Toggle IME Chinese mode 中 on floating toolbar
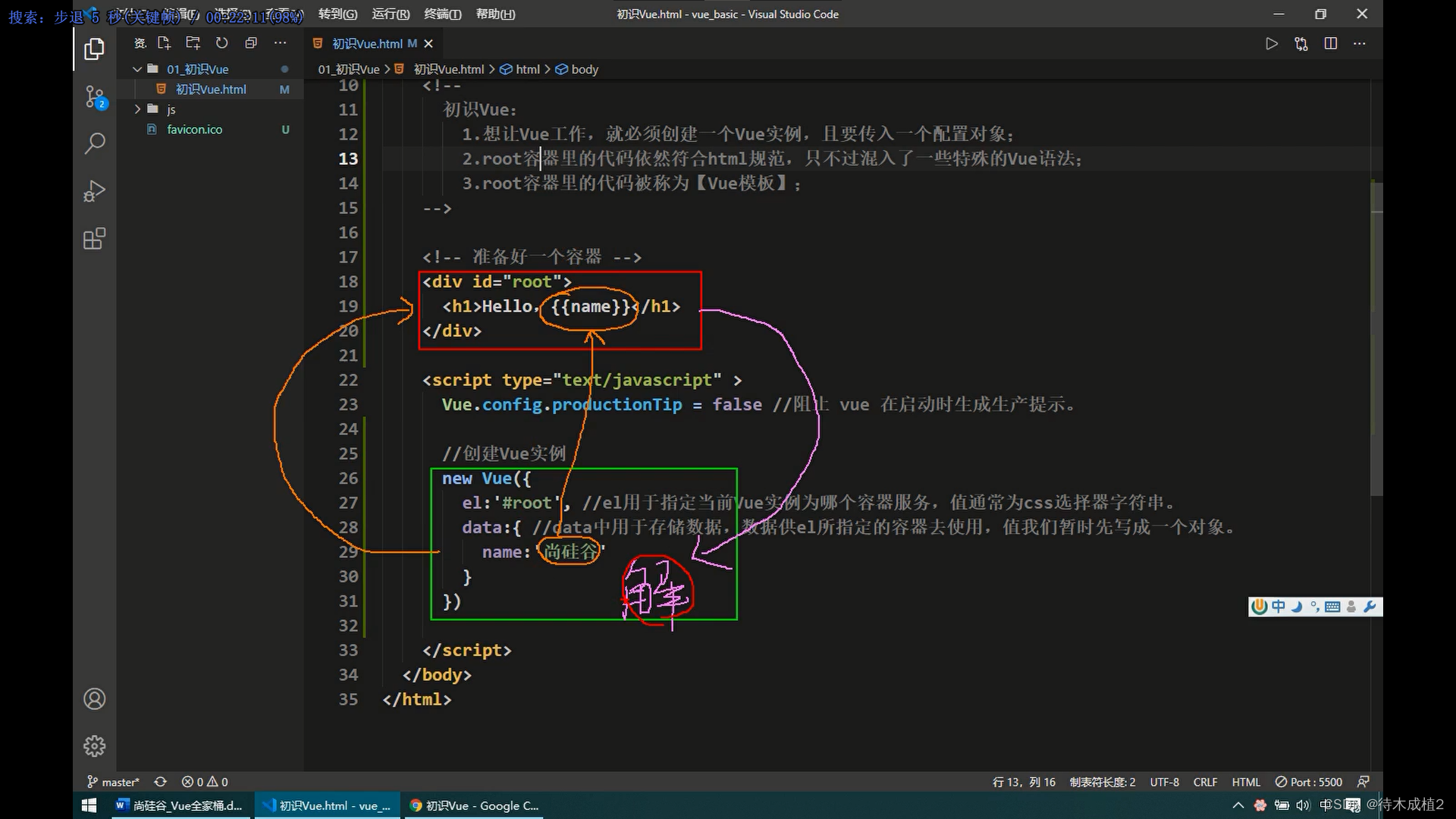This screenshot has height=819, width=1456. pos(1279,607)
